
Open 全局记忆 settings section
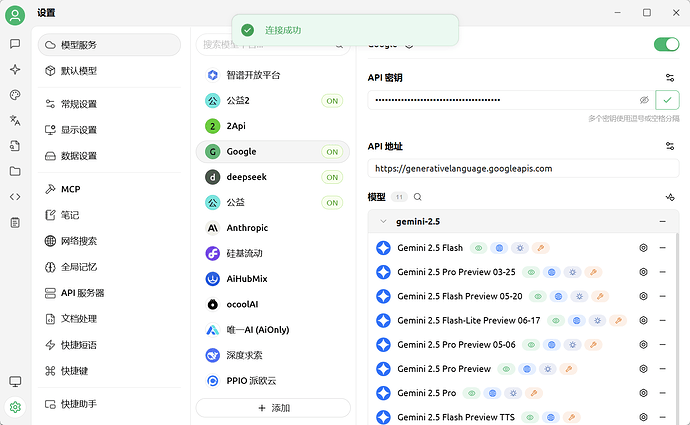tap(109, 267)
